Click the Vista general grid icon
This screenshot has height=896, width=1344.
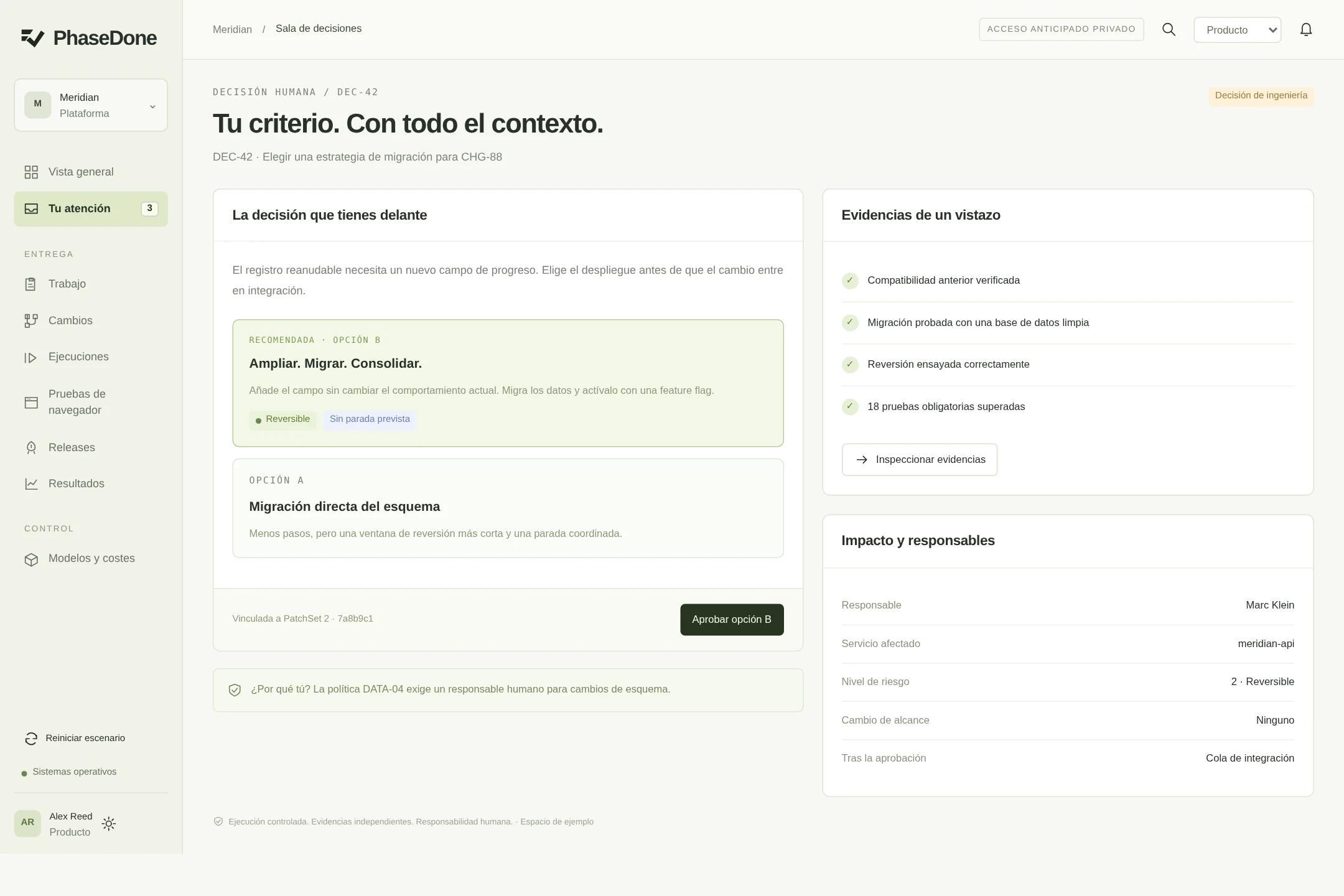31,172
